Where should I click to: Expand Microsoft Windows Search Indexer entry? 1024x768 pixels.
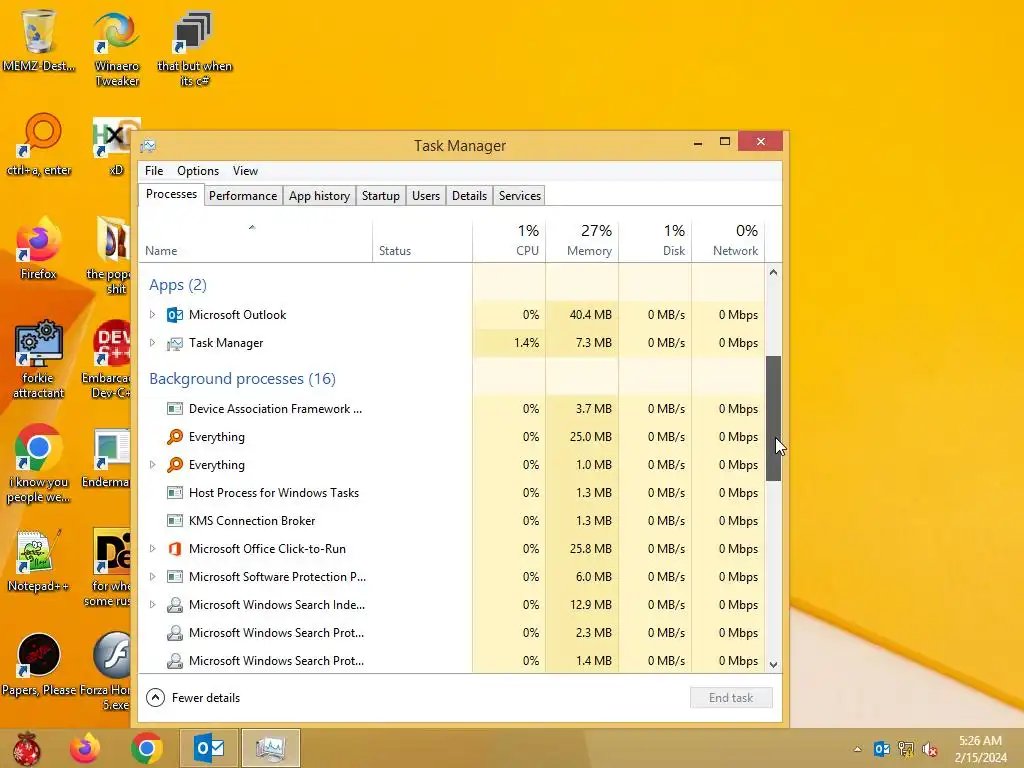152,605
